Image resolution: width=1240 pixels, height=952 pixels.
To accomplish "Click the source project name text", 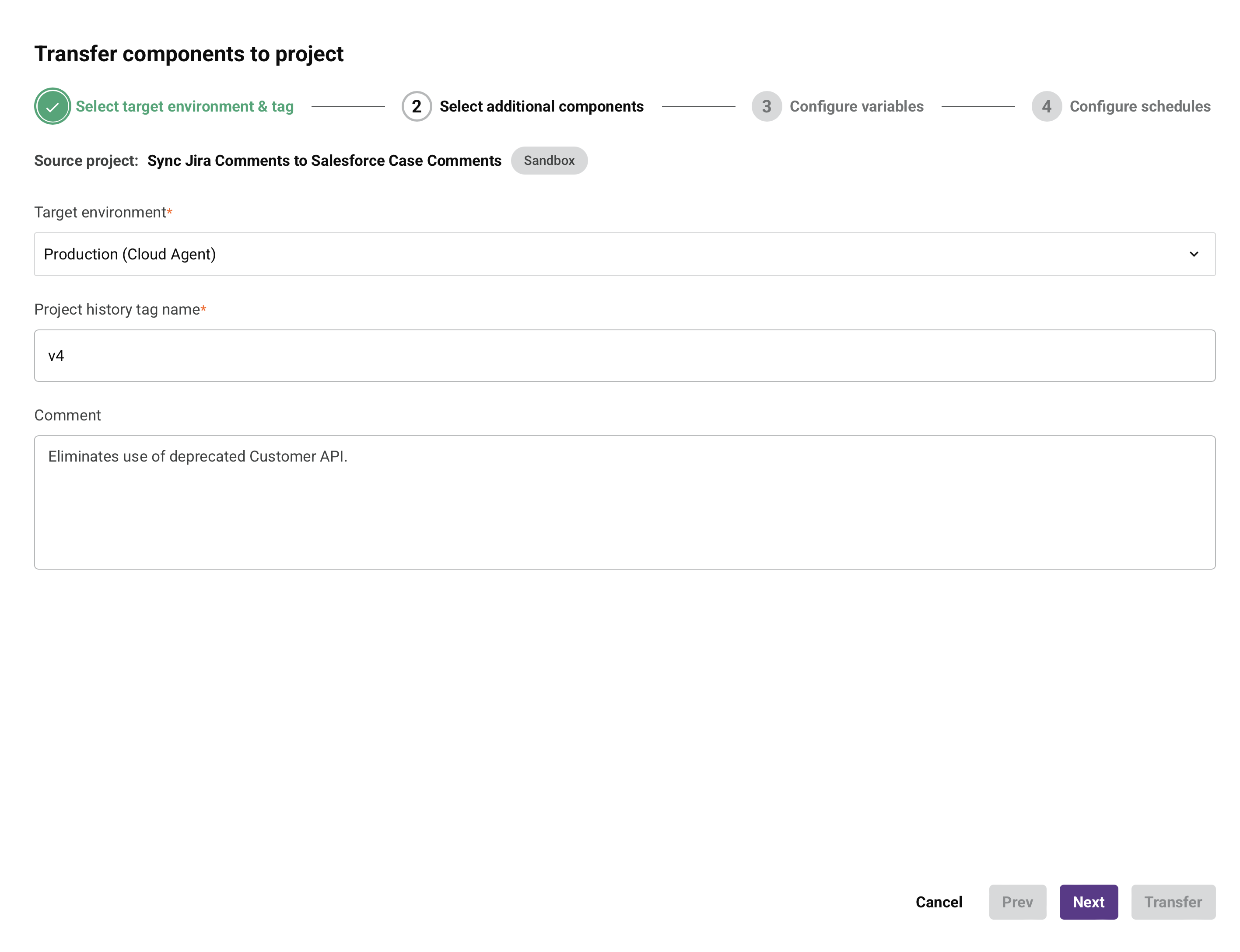I will 324,161.
